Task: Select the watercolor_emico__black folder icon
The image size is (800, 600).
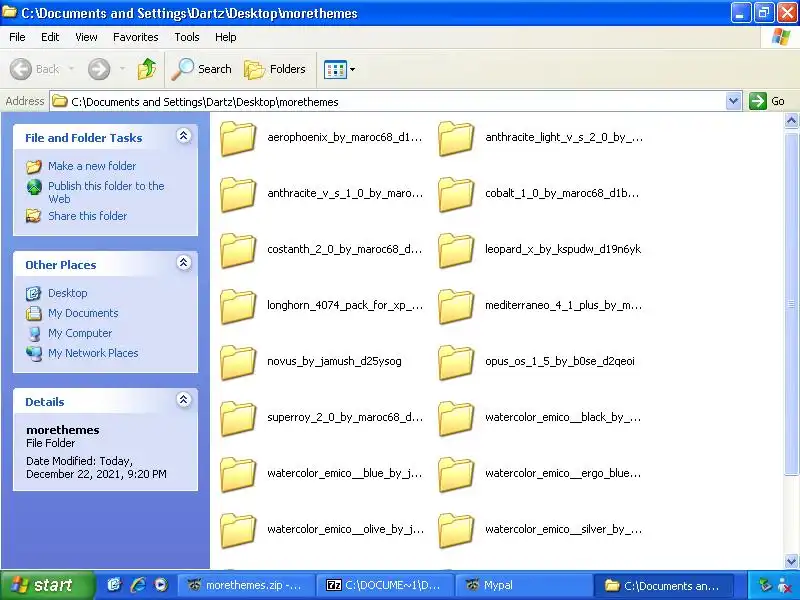Action: [456, 419]
